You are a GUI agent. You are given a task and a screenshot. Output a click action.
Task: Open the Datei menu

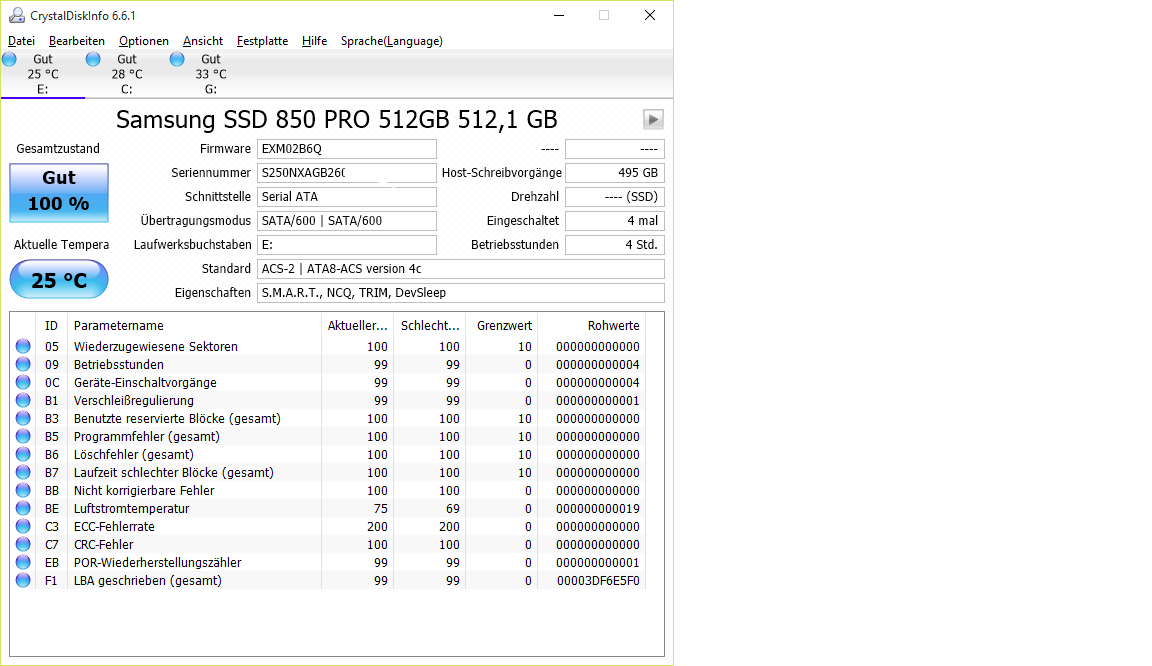pyautogui.click(x=21, y=41)
